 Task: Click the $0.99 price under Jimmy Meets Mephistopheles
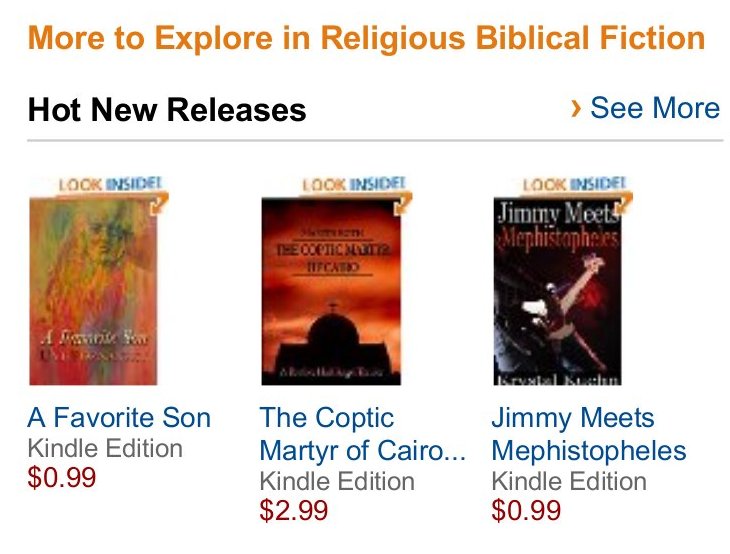[526, 510]
